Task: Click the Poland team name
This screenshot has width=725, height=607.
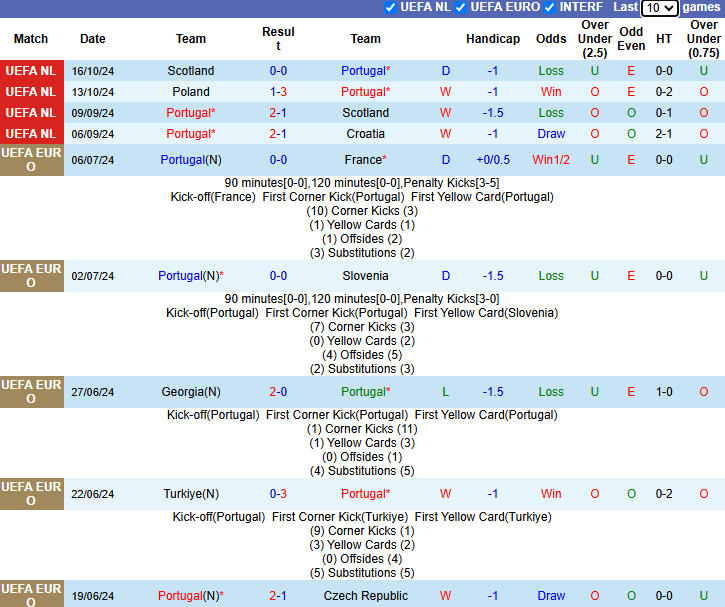Action: (190, 92)
